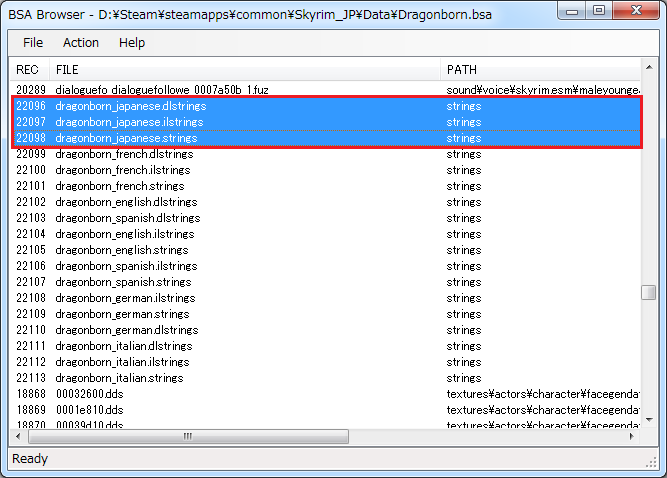The width and height of the screenshot is (667, 478).
Task: Select dragonborn_spanish.dlstrings row
Action: point(325,218)
